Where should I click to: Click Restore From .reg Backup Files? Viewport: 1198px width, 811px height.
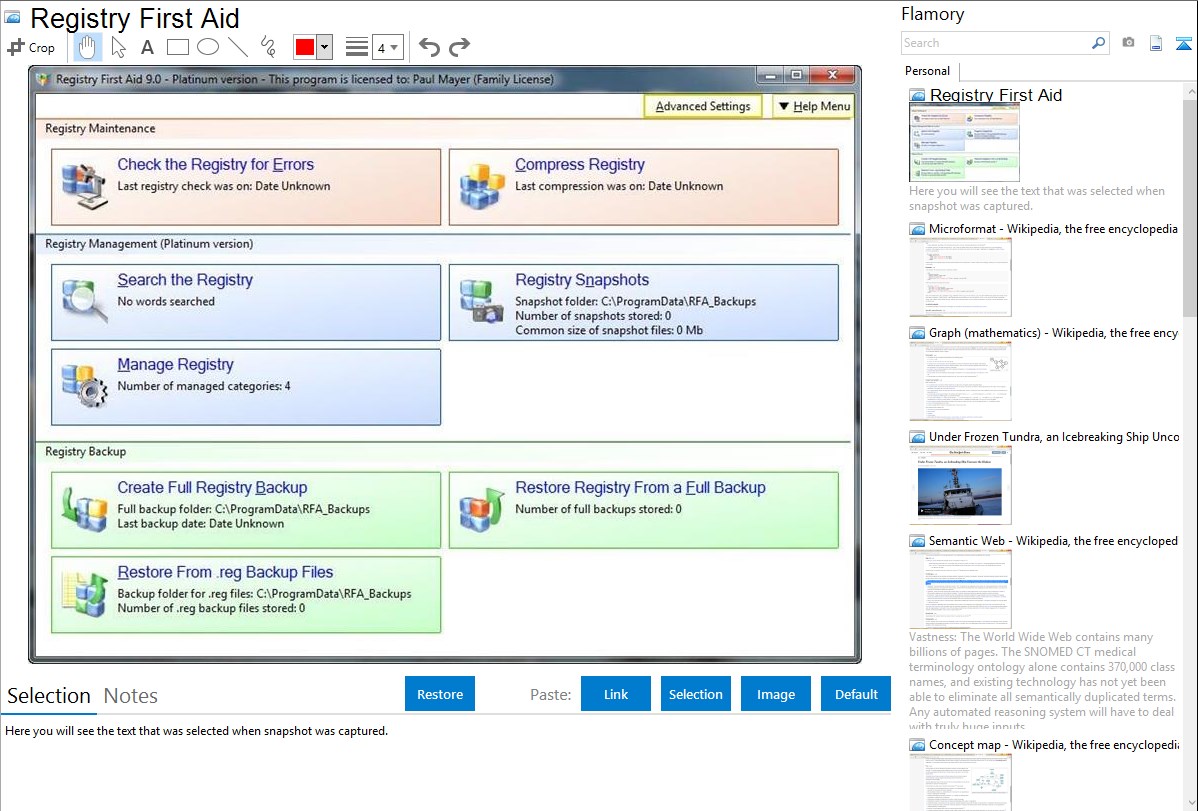pos(225,573)
